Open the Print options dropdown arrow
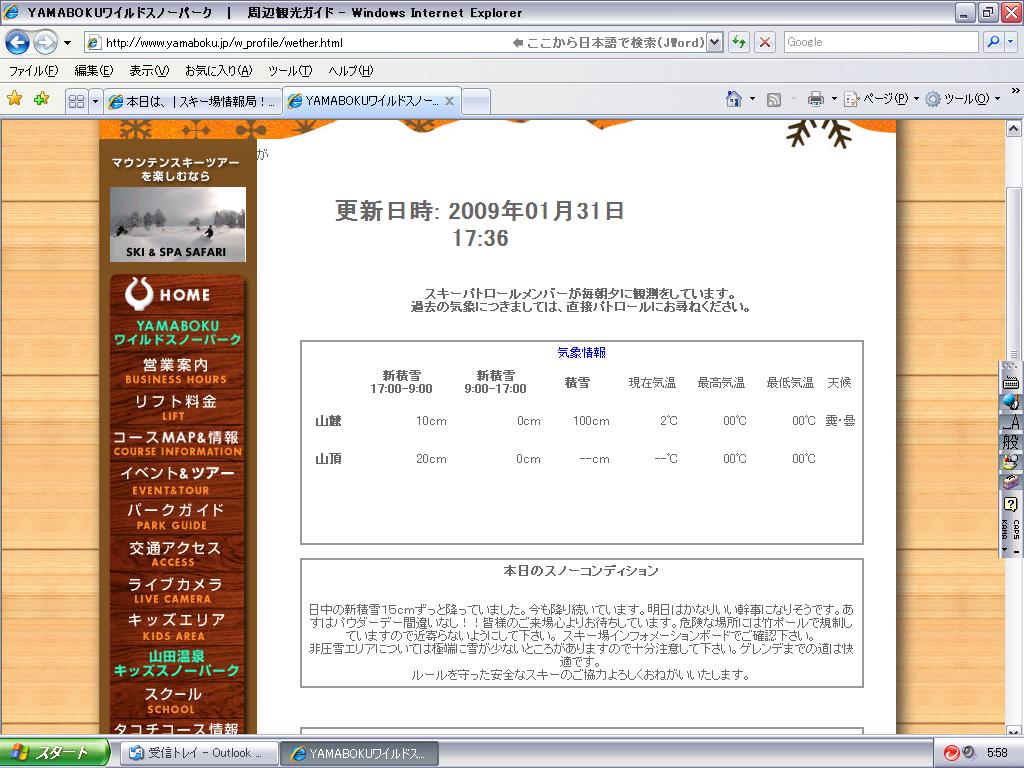The width and height of the screenshot is (1024, 768). pos(834,99)
